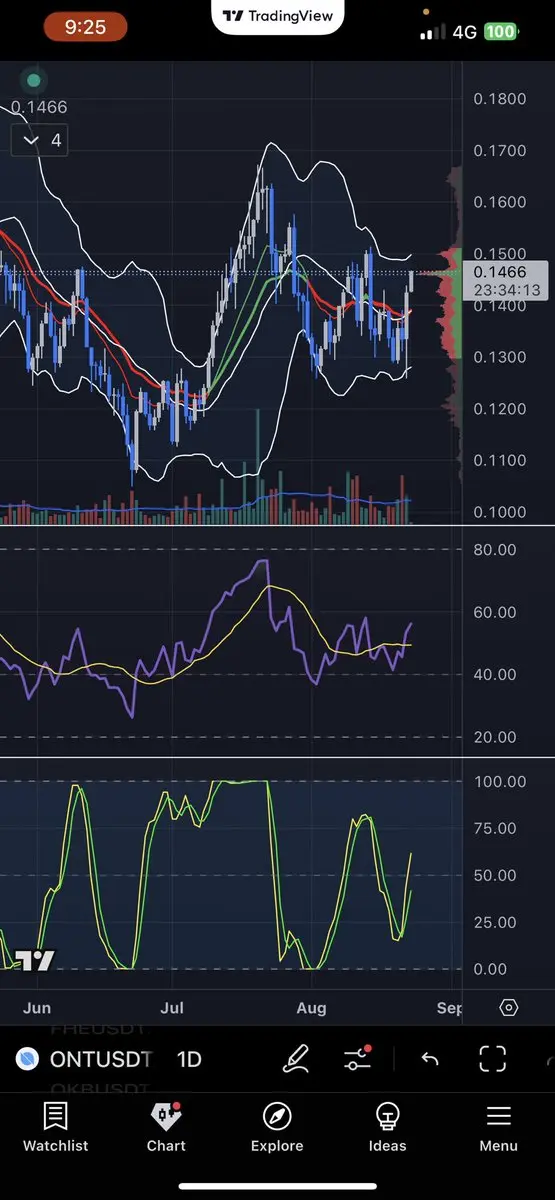555x1200 pixels.
Task: Expand the indicator legend showing 4
Action: (x=40, y=140)
